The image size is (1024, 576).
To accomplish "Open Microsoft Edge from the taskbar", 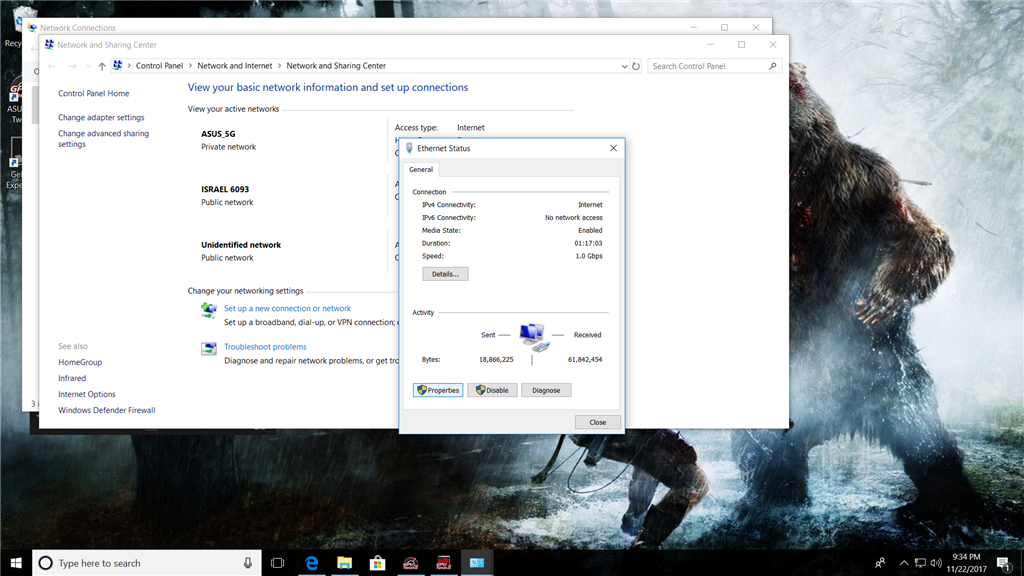I will [x=312, y=563].
